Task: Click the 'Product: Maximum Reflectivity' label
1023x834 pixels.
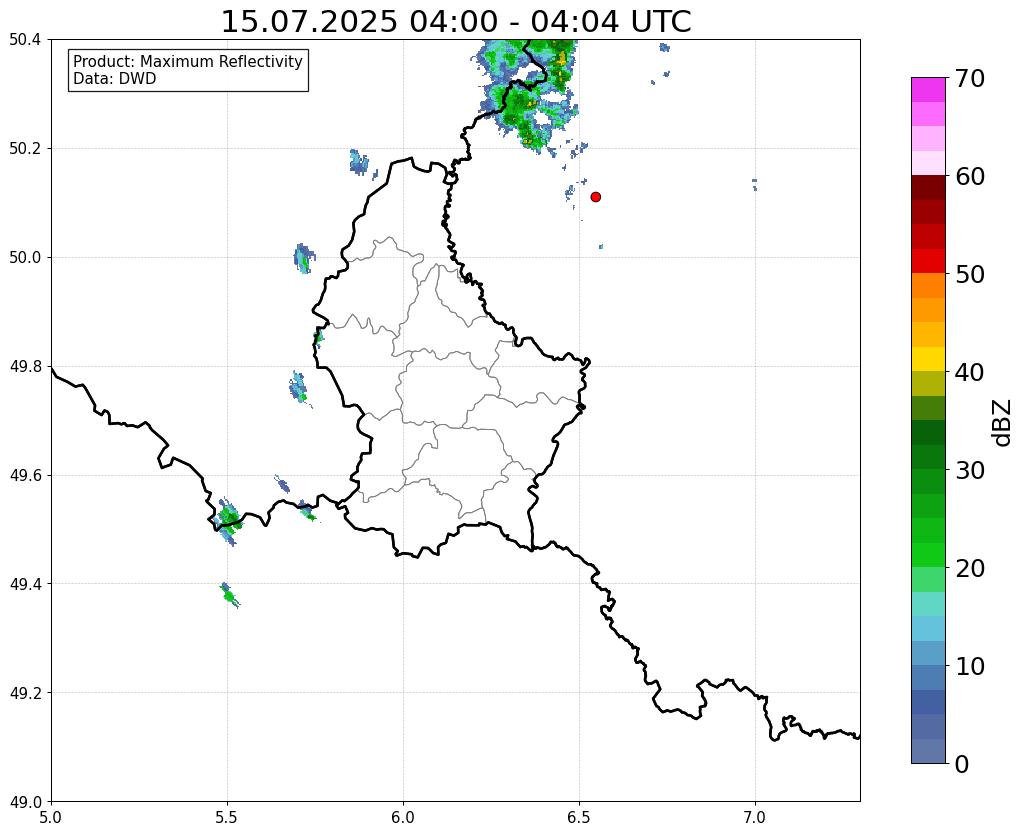Action: [x=188, y=61]
